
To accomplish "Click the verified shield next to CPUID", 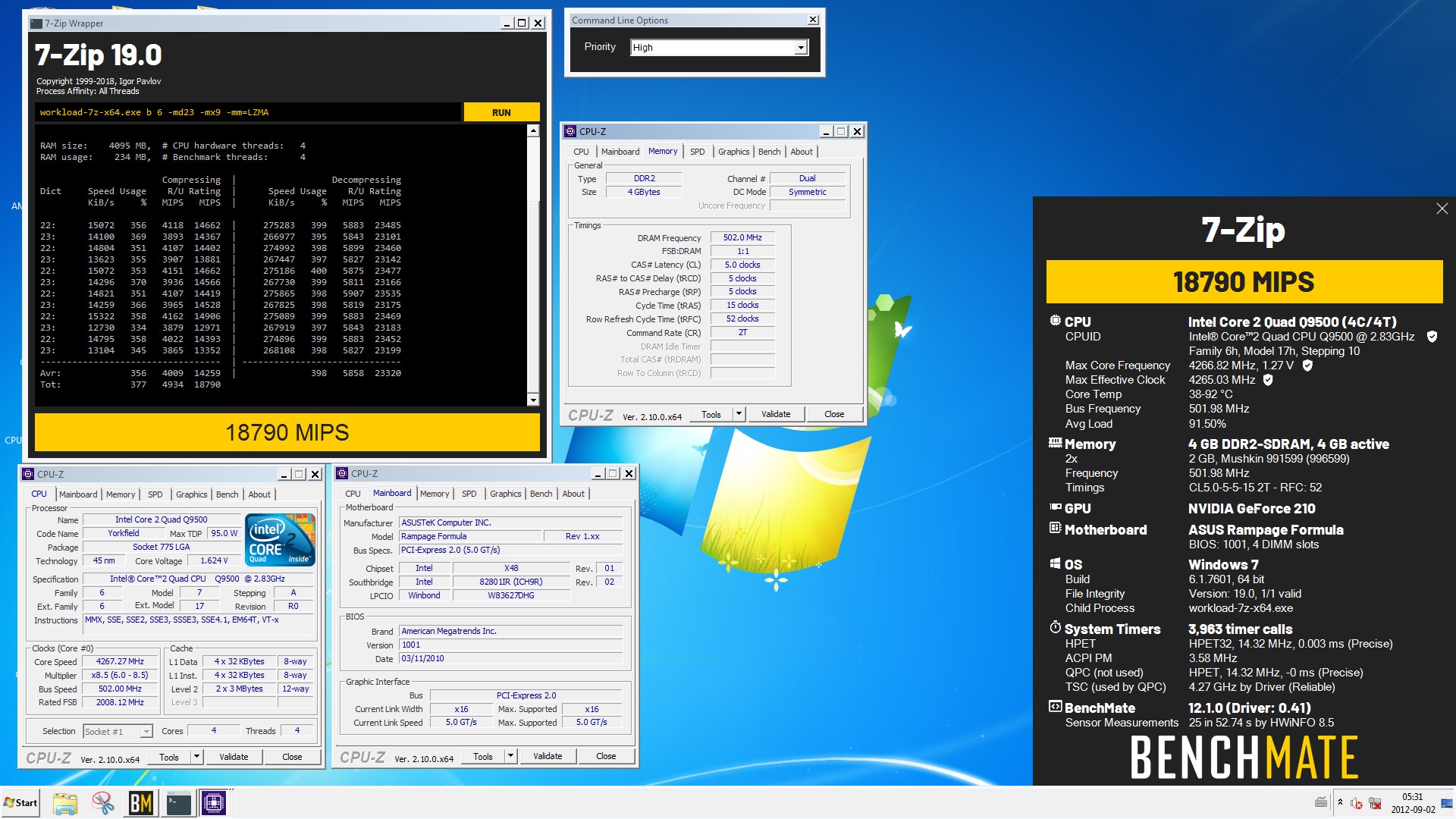I will point(1432,337).
